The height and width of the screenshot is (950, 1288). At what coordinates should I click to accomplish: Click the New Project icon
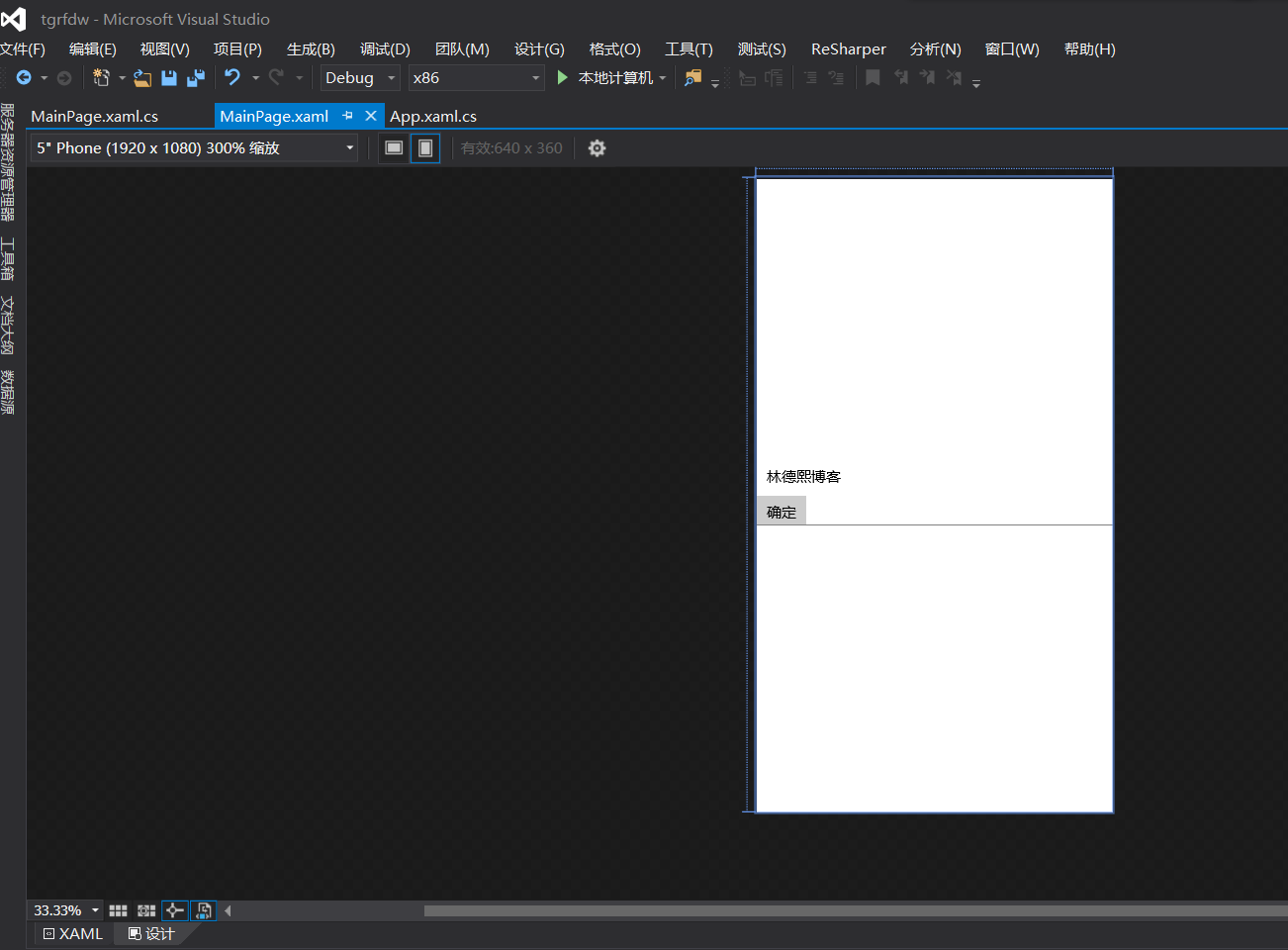tap(101, 77)
